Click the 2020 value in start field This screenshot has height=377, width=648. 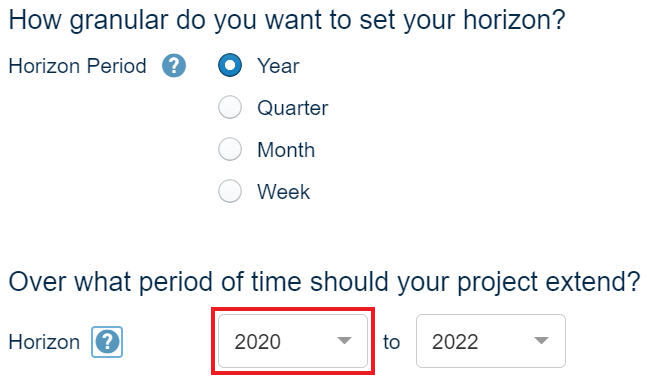[257, 342]
